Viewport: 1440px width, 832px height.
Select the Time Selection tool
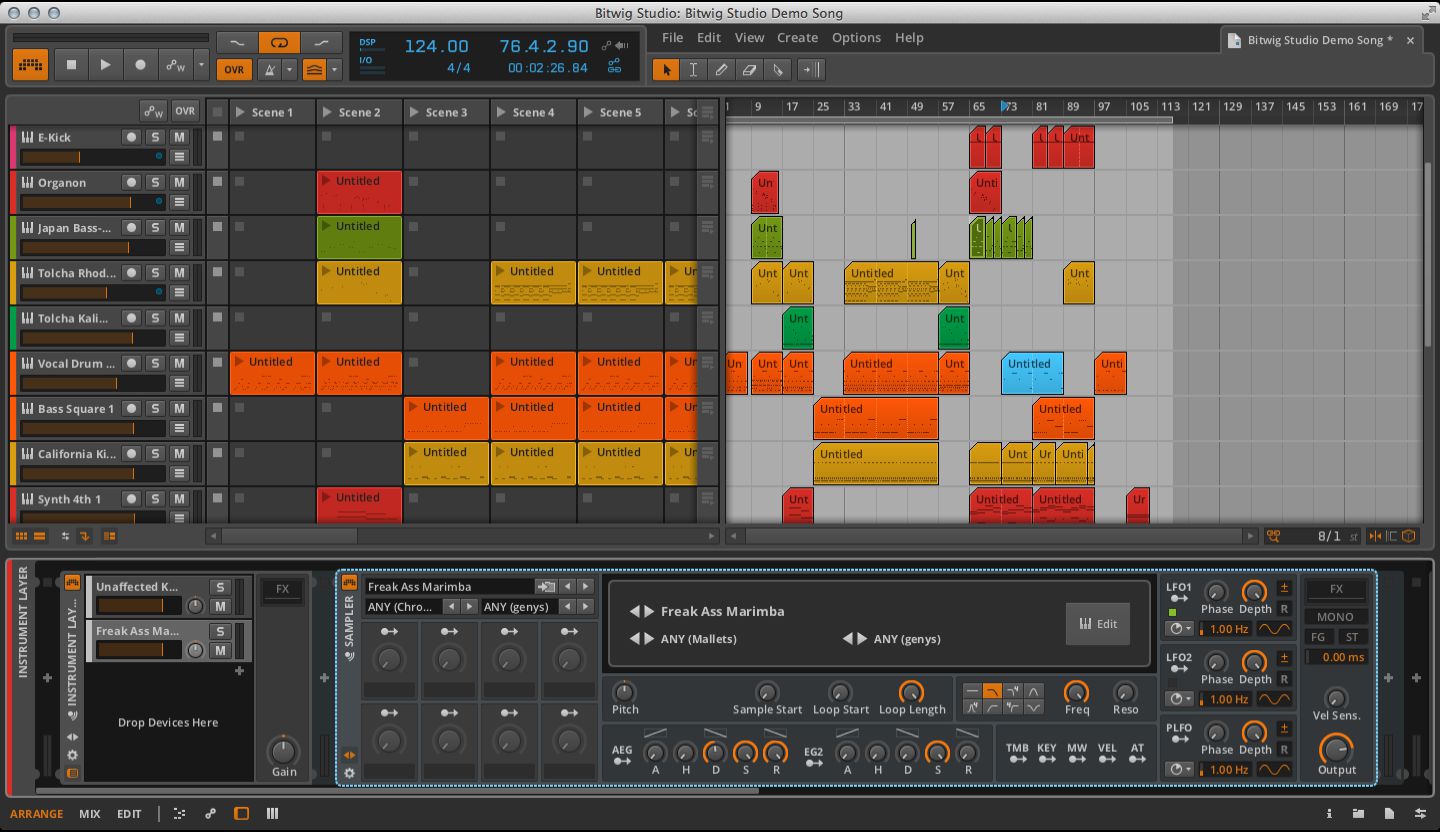tap(693, 69)
